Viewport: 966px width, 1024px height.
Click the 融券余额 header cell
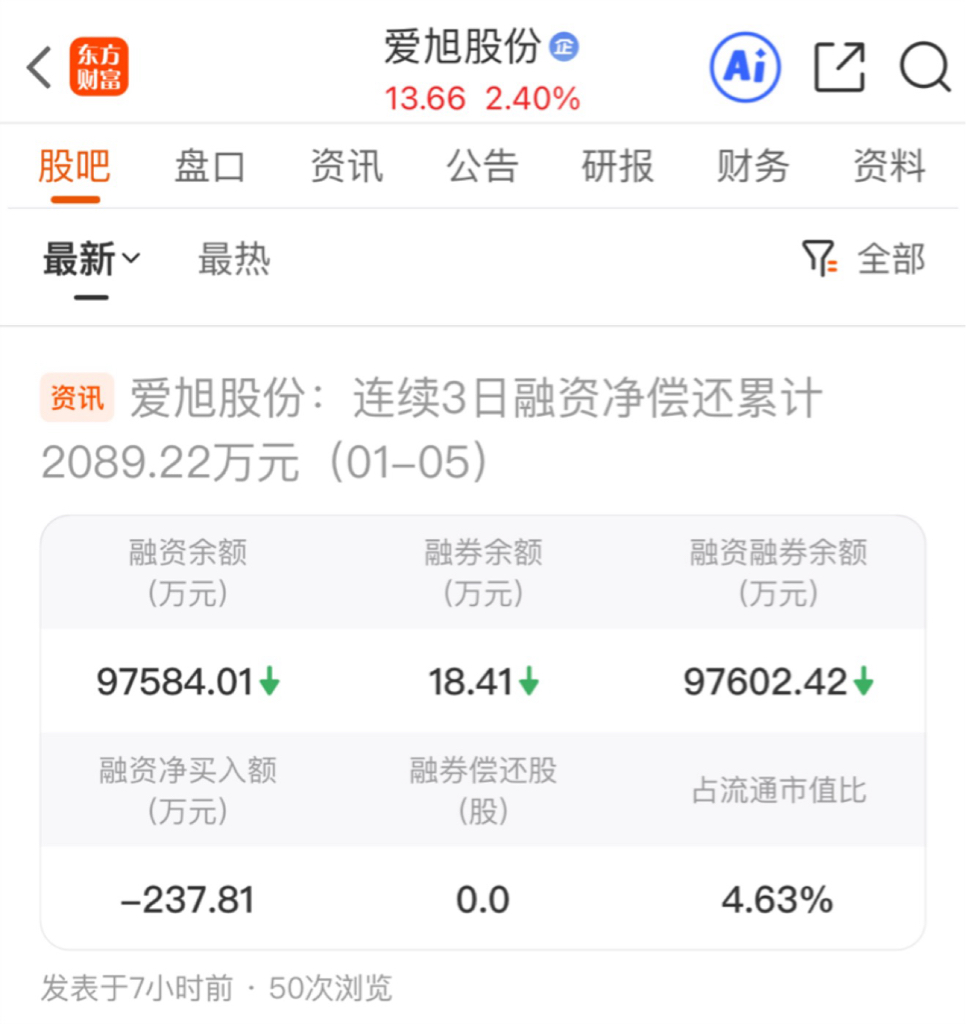tap(483, 572)
